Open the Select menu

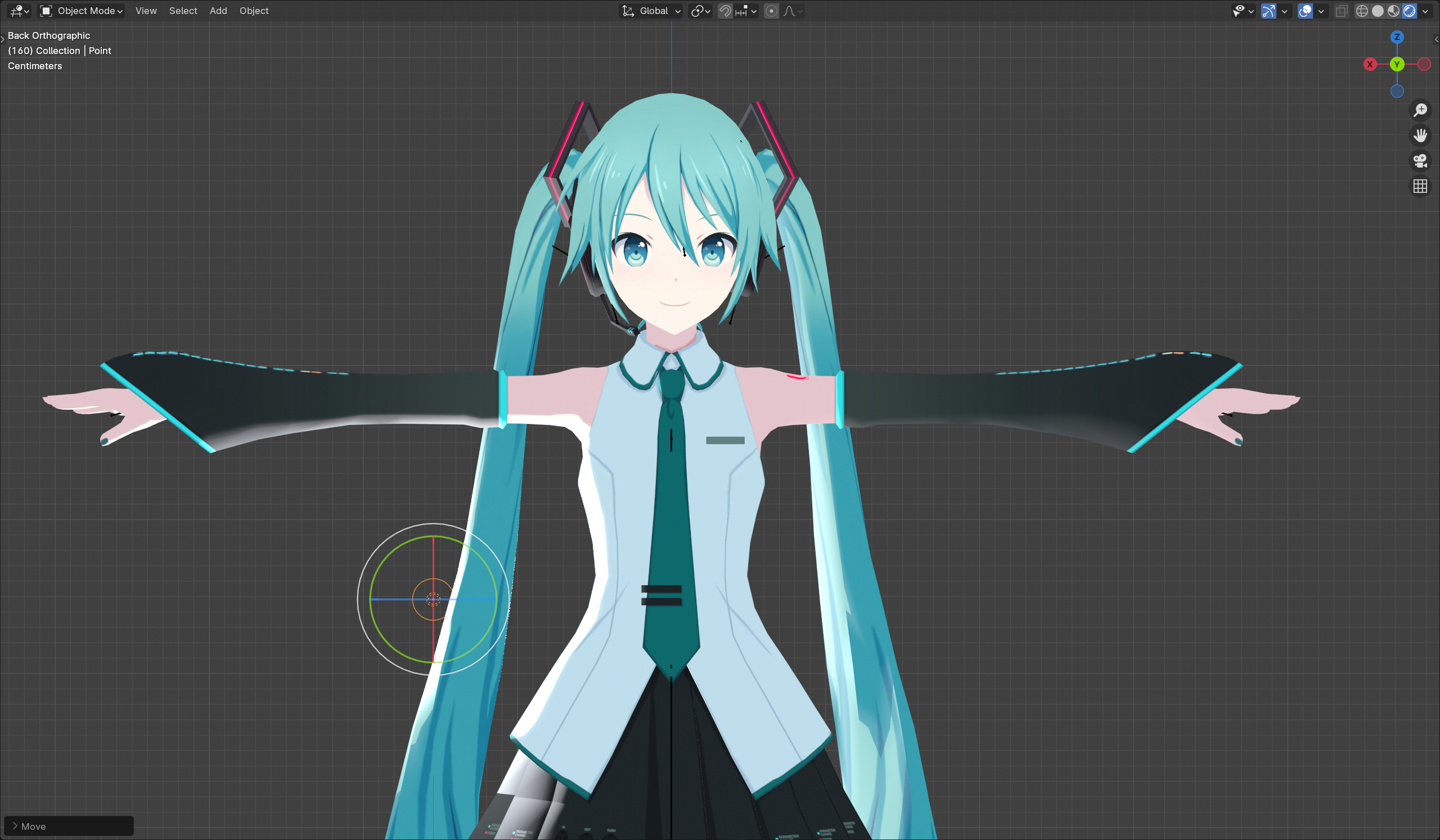[183, 11]
